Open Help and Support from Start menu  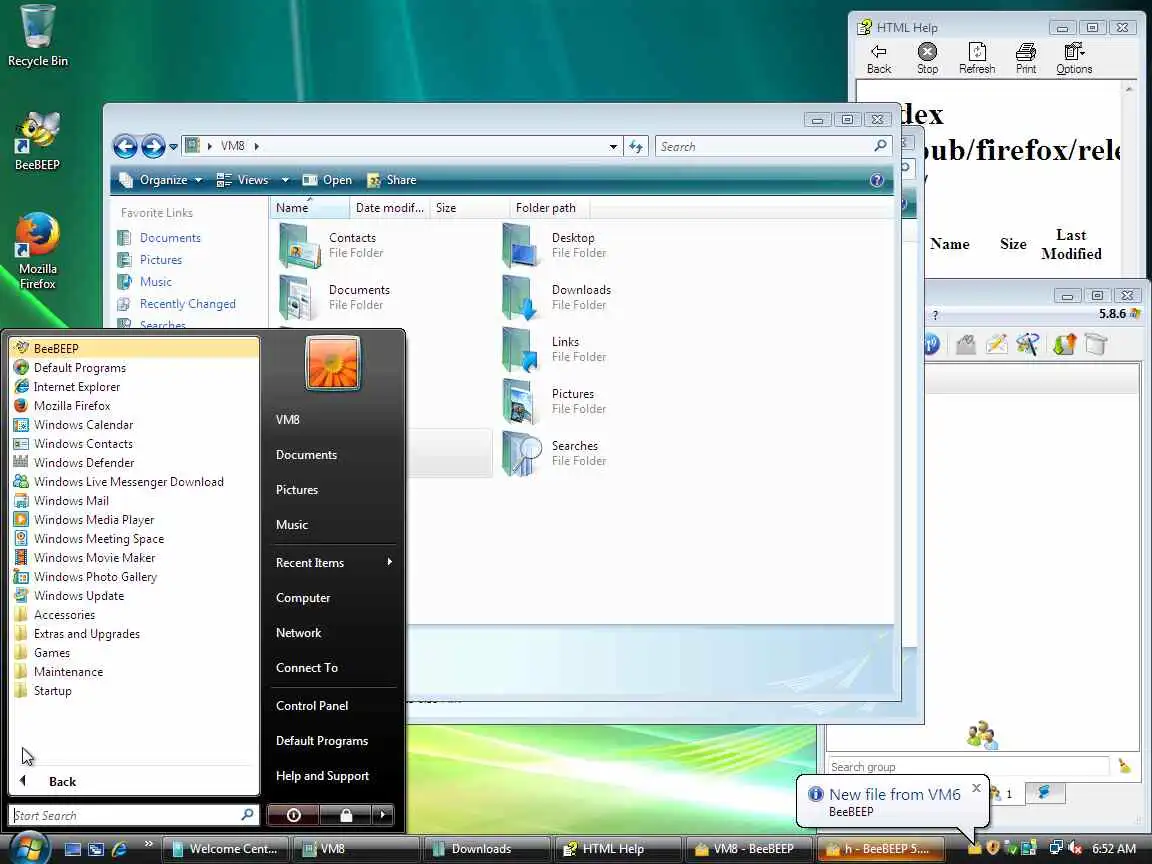pos(323,776)
